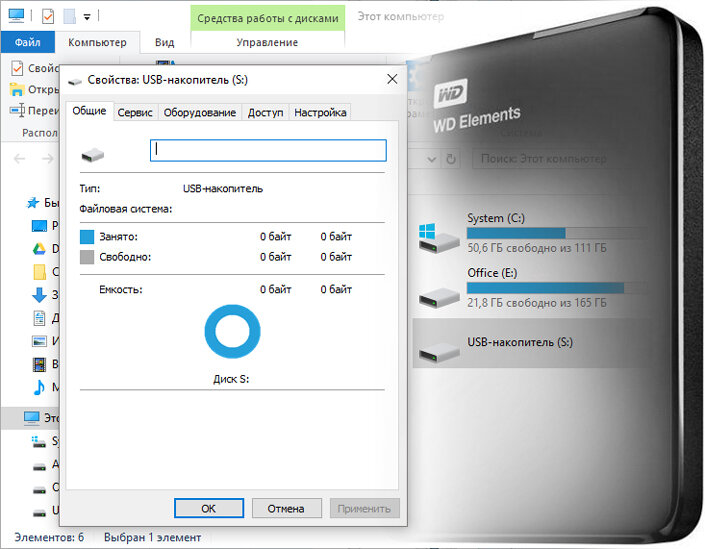This screenshot has width=705, height=549.
Task: Select the Pictures icon in sidebar
Action: [x=40, y=341]
